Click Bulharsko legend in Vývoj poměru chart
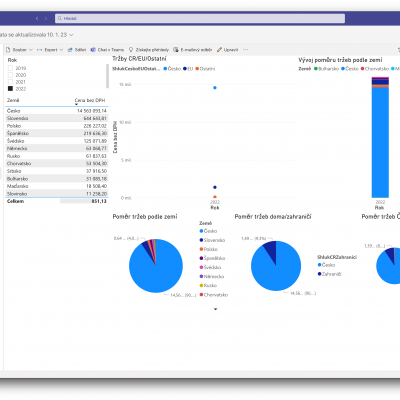The height and width of the screenshot is (400, 400). [x=327, y=69]
